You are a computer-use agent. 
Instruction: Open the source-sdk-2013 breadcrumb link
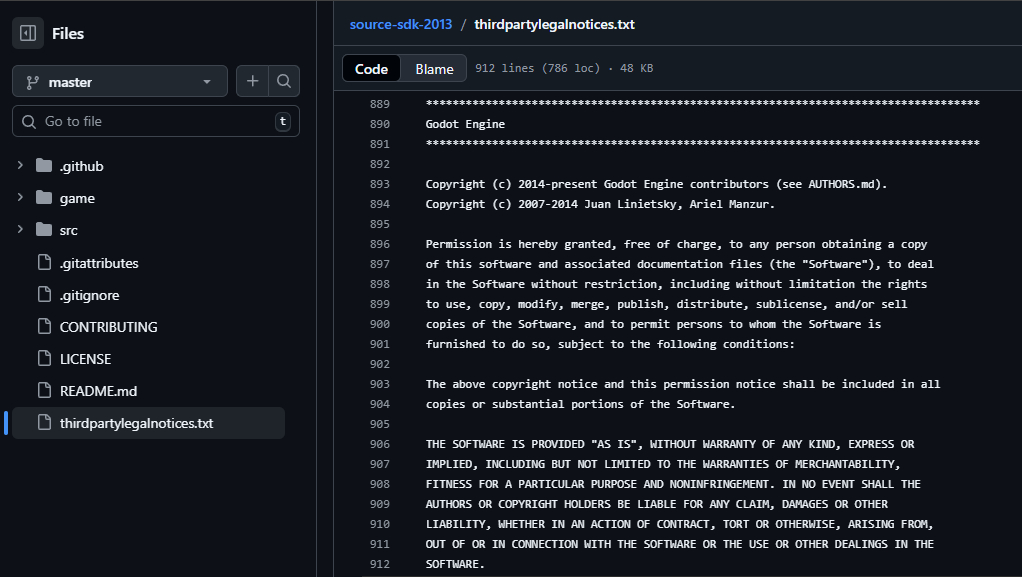(401, 24)
